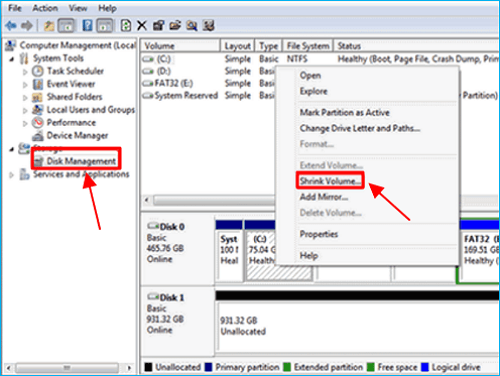
Task: Sort by the Volume column header
Action: [x=180, y=46]
